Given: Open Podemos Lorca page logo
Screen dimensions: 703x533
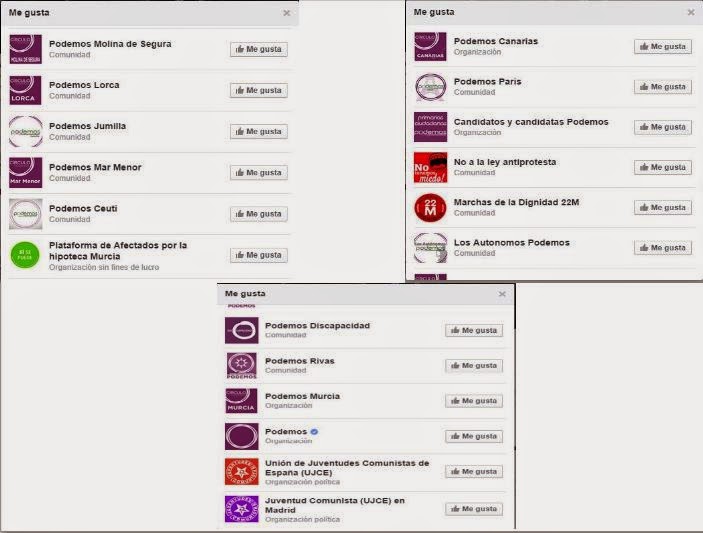Looking at the screenshot, I should coord(26,90).
